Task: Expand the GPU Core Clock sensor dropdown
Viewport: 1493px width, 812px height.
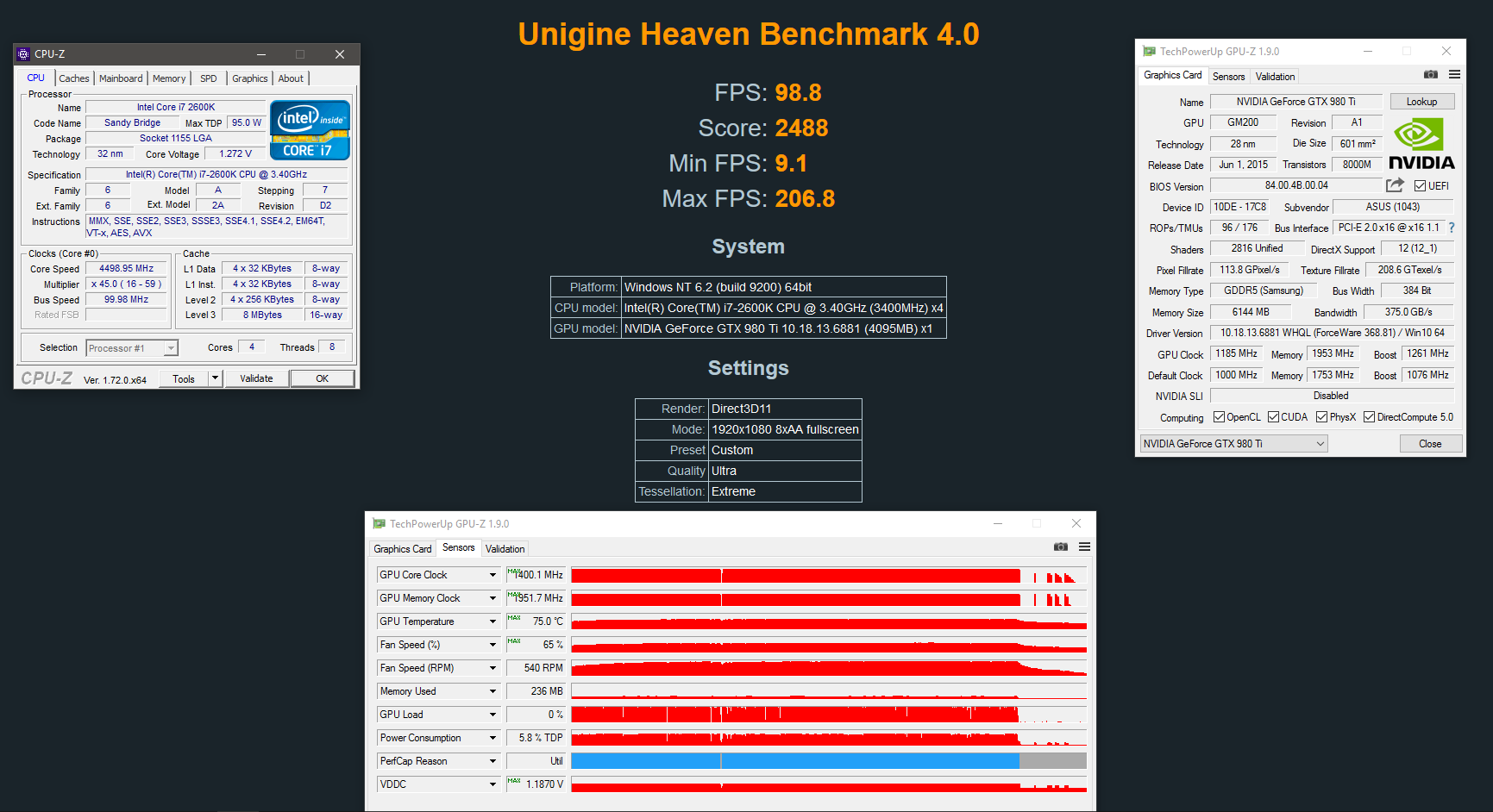Action: (x=492, y=575)
